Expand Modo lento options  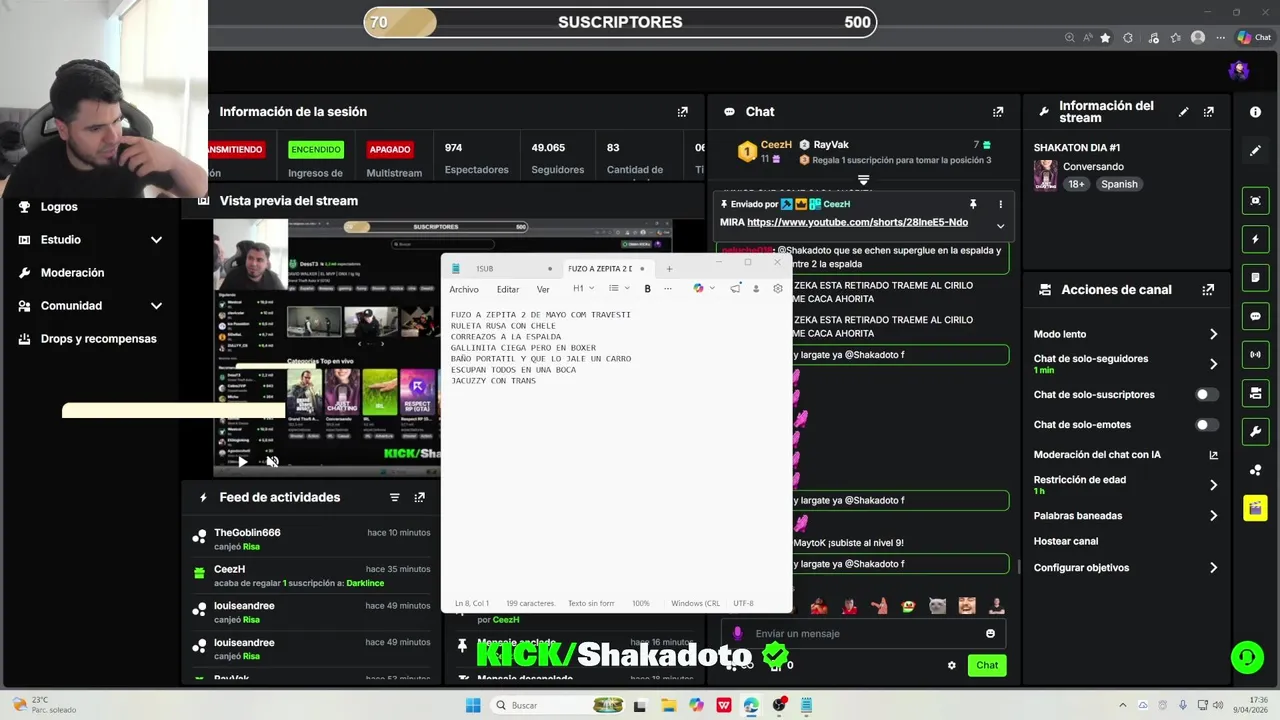click(x=1213, y=334)
